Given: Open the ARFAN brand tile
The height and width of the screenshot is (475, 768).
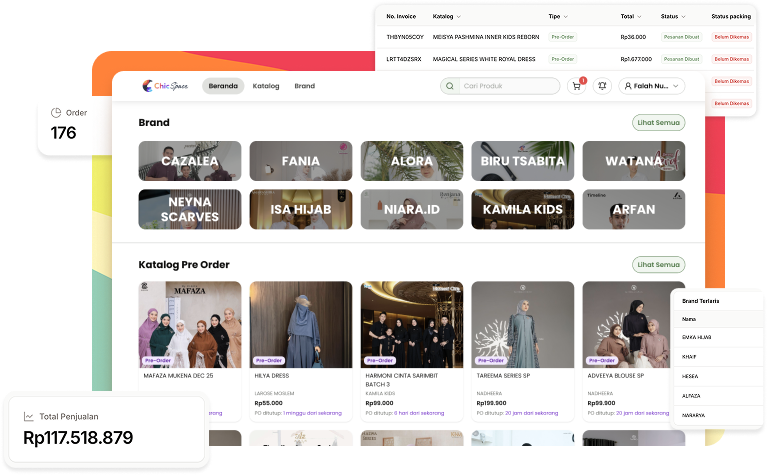Looking at the screenshot, I should click(x=634, y=209).
